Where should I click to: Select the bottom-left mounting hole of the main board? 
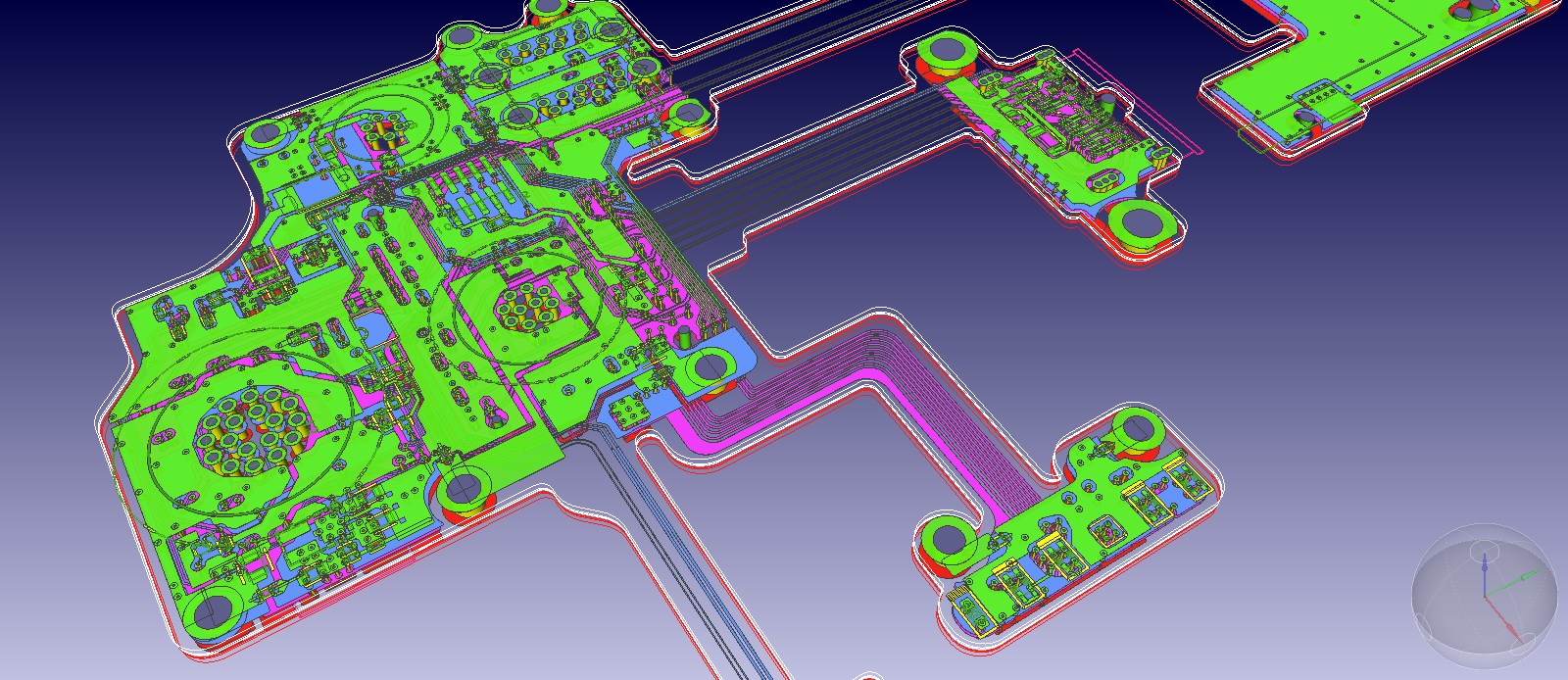tap(209, 613)
